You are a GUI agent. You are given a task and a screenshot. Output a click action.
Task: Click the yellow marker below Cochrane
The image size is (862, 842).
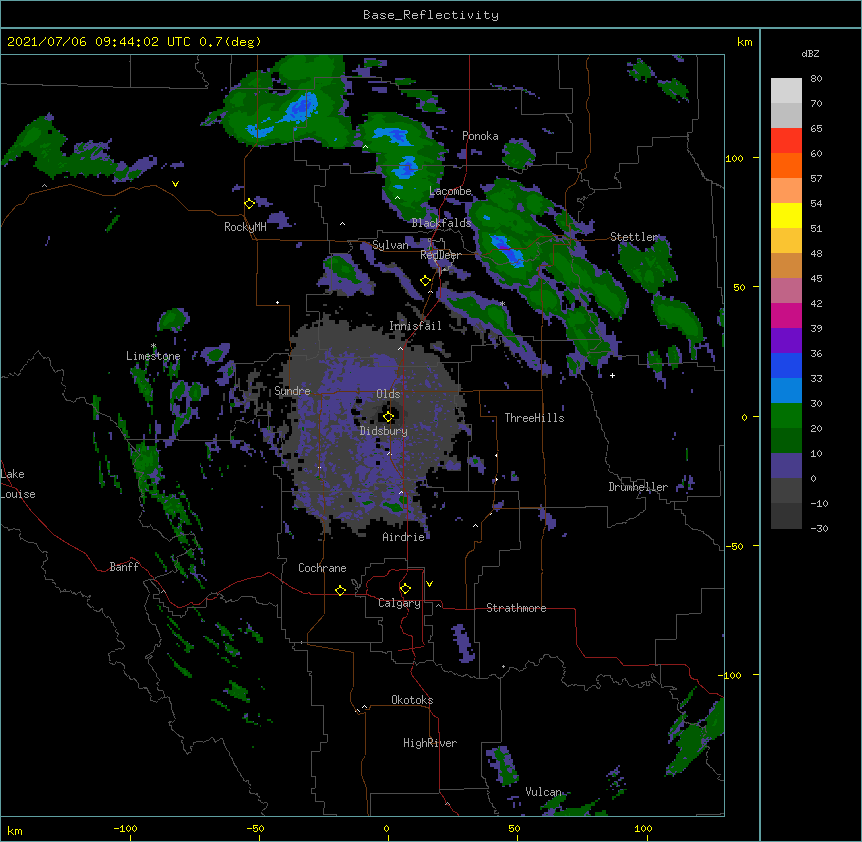340,590
